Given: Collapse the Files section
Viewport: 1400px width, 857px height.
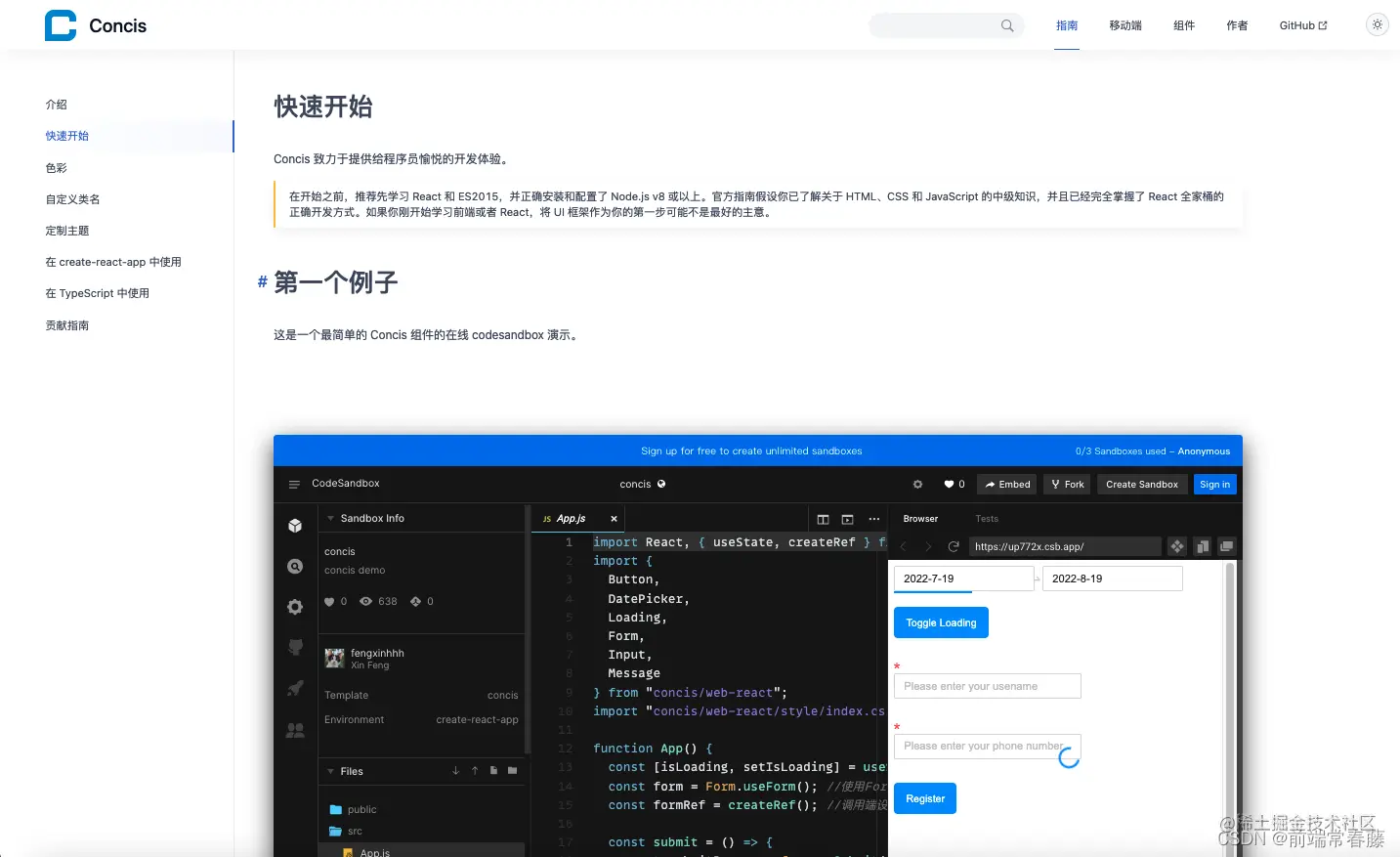Looking at the screenshot, I should (x=330, y=771).
